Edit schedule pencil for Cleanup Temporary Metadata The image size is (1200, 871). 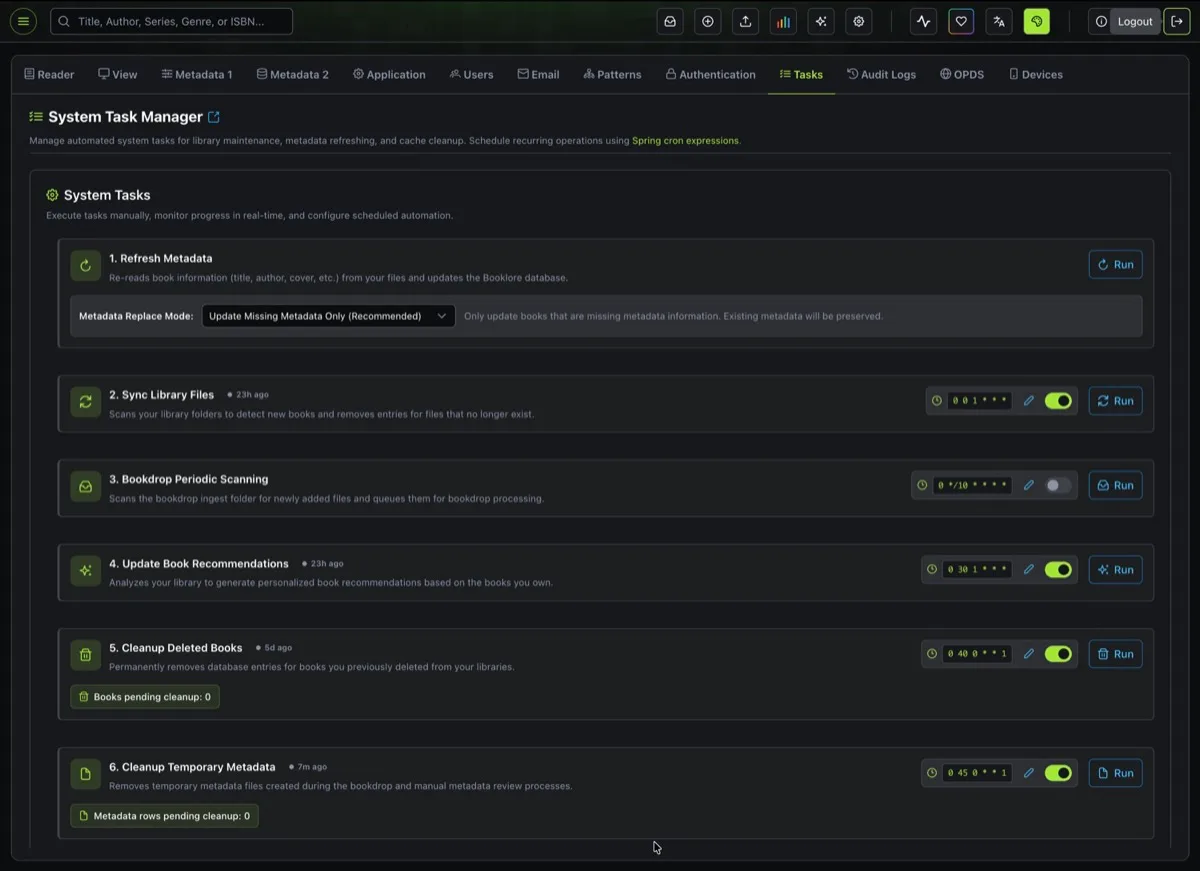1028,773
